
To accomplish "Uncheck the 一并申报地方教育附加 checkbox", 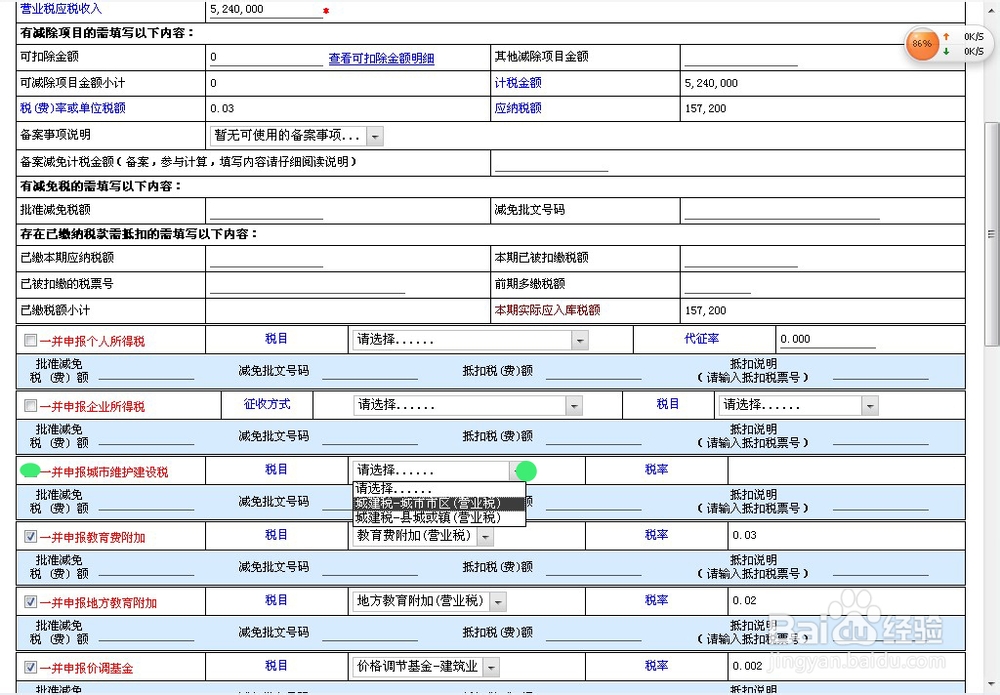I will (x=30, y=601).
